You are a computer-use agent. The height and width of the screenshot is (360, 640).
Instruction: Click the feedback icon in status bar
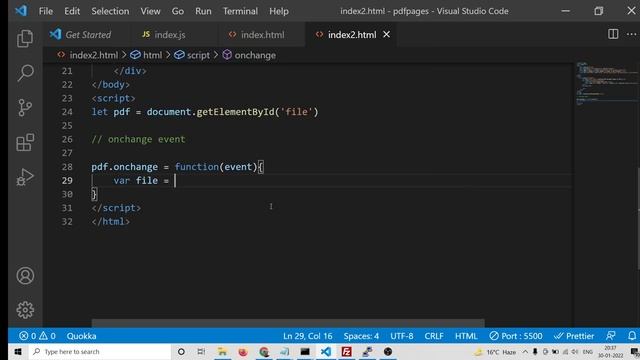(x=611, y=336)
